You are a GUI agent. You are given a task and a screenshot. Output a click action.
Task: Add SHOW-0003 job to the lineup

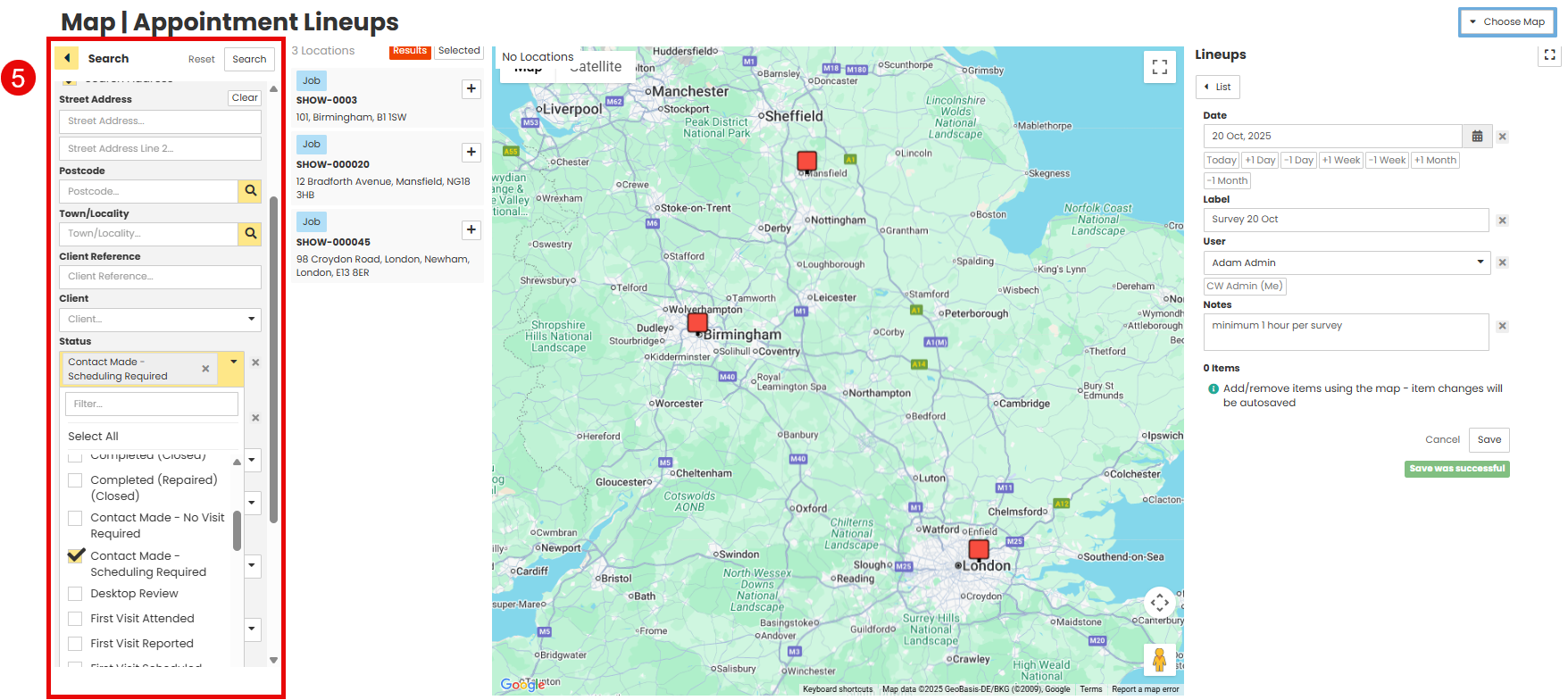click(x=471, y=88)
